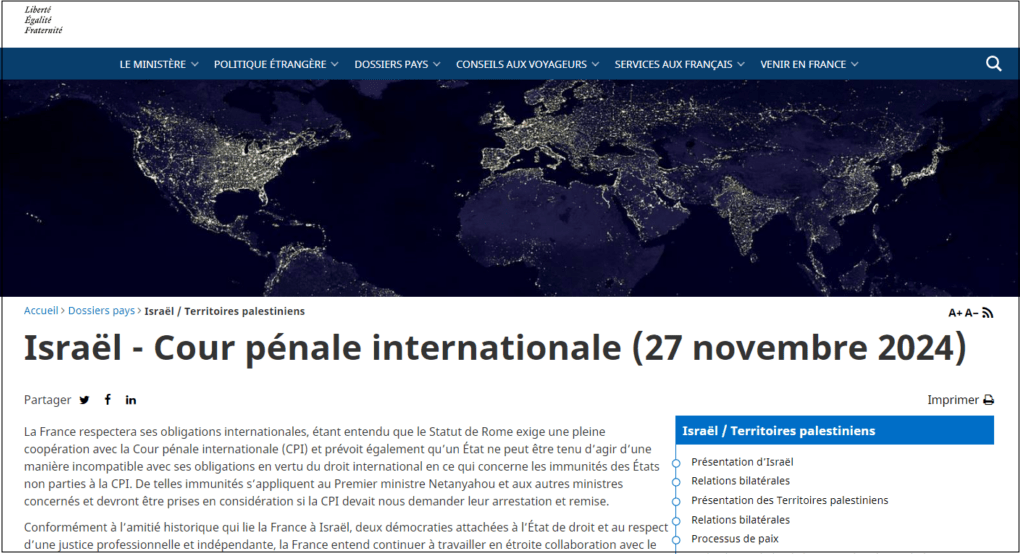Image resolution: width=1020 pixels, height=554 pixels.
Task: Click the Partager label
Action: point(47,400)
